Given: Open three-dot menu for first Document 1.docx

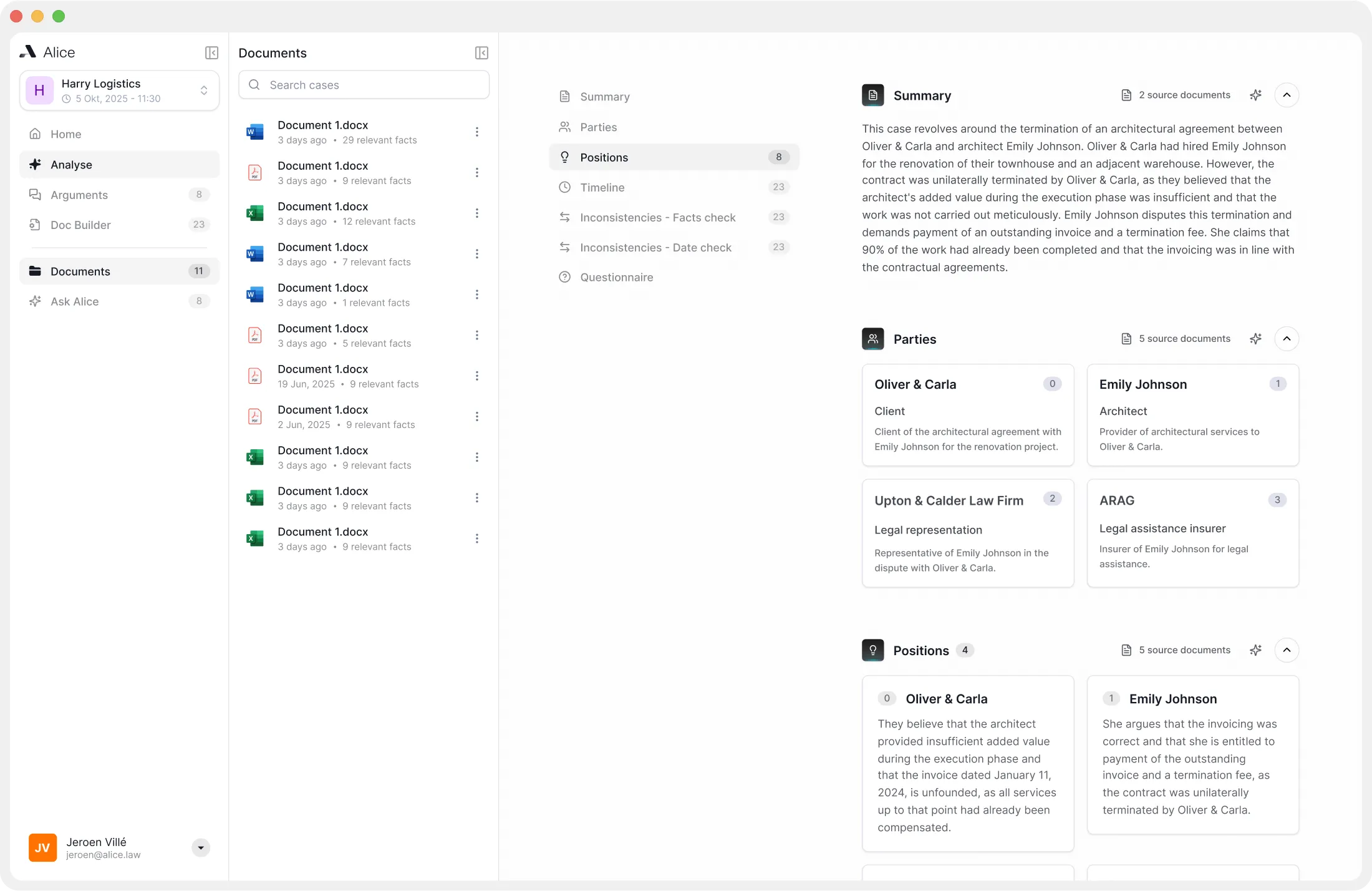Looking at the screenshot, I should (x=477, y=132).
